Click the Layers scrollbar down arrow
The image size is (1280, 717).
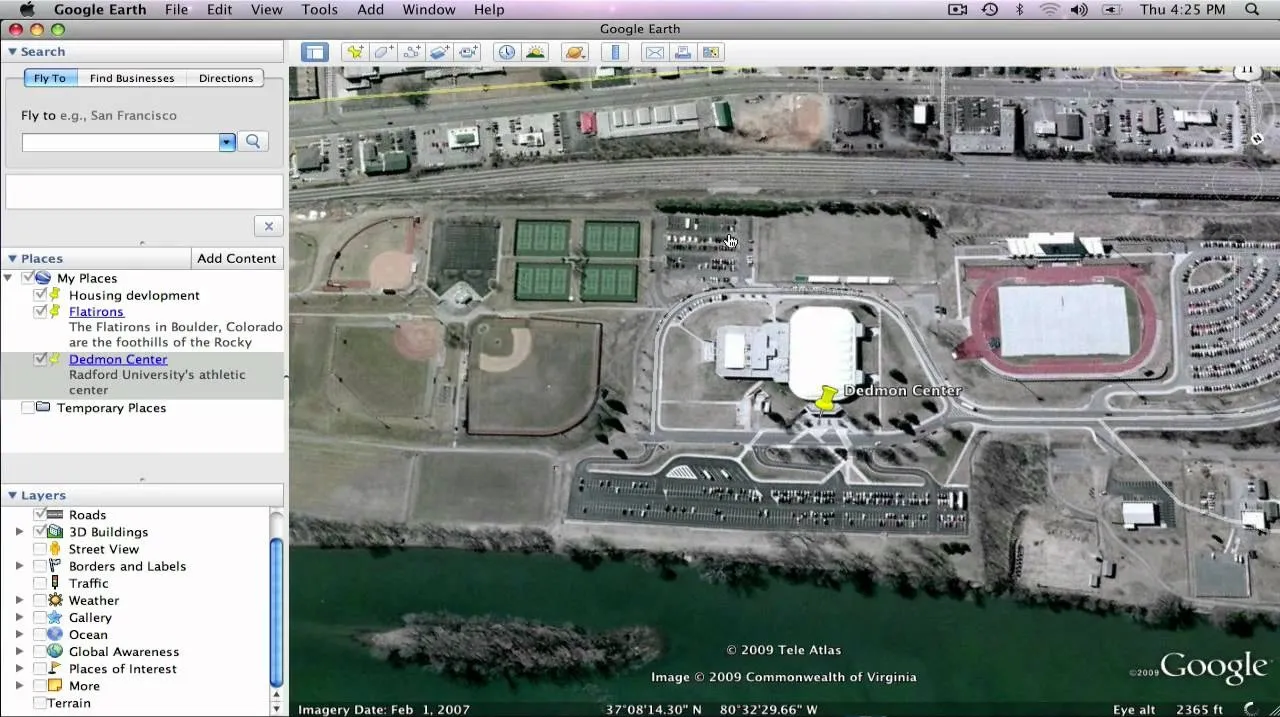point(277,707)
